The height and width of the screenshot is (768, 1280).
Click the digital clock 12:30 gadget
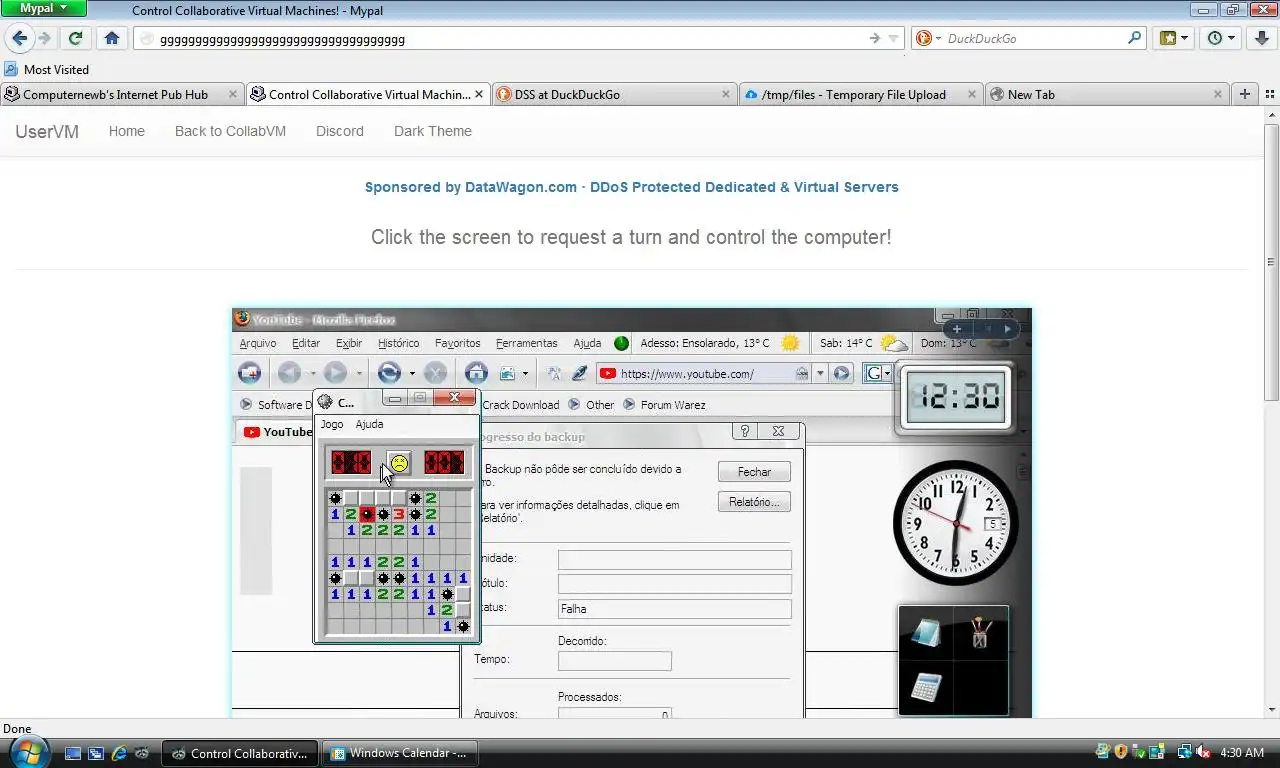(x=957, y=397)
